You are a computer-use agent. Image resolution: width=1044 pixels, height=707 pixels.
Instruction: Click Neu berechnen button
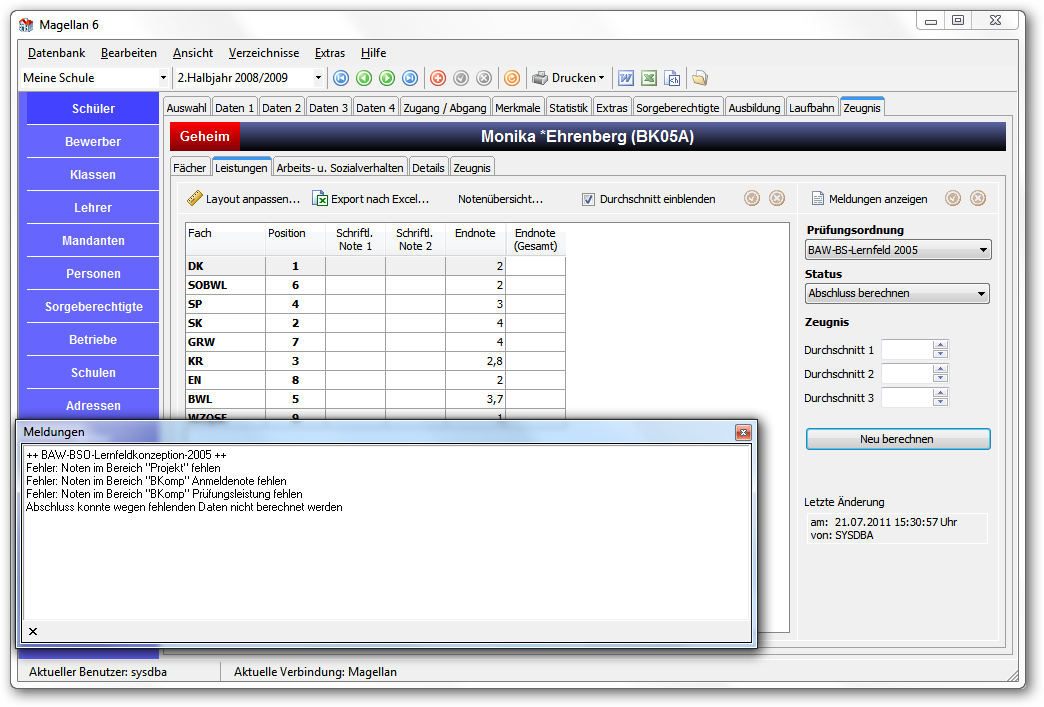click(x=898, y=439)
